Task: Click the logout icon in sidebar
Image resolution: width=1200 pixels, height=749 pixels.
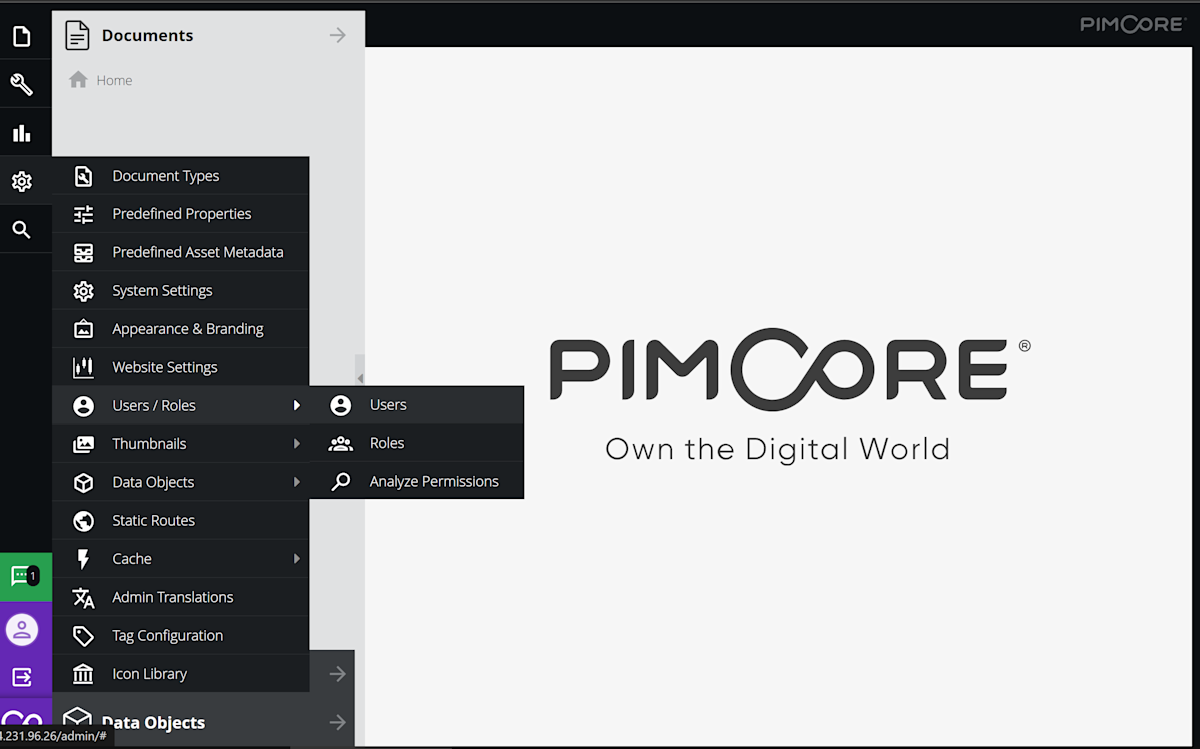Action: click(22, 677)
